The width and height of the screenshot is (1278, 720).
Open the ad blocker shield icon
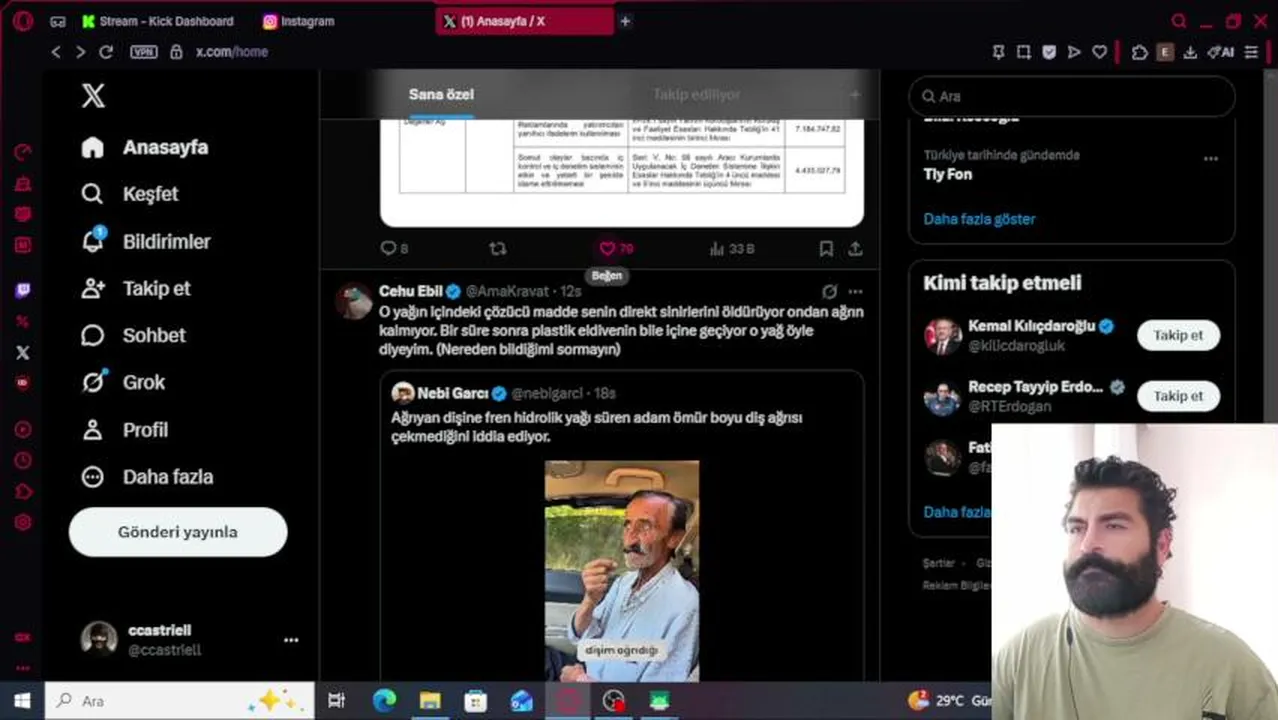point(1048,52)
